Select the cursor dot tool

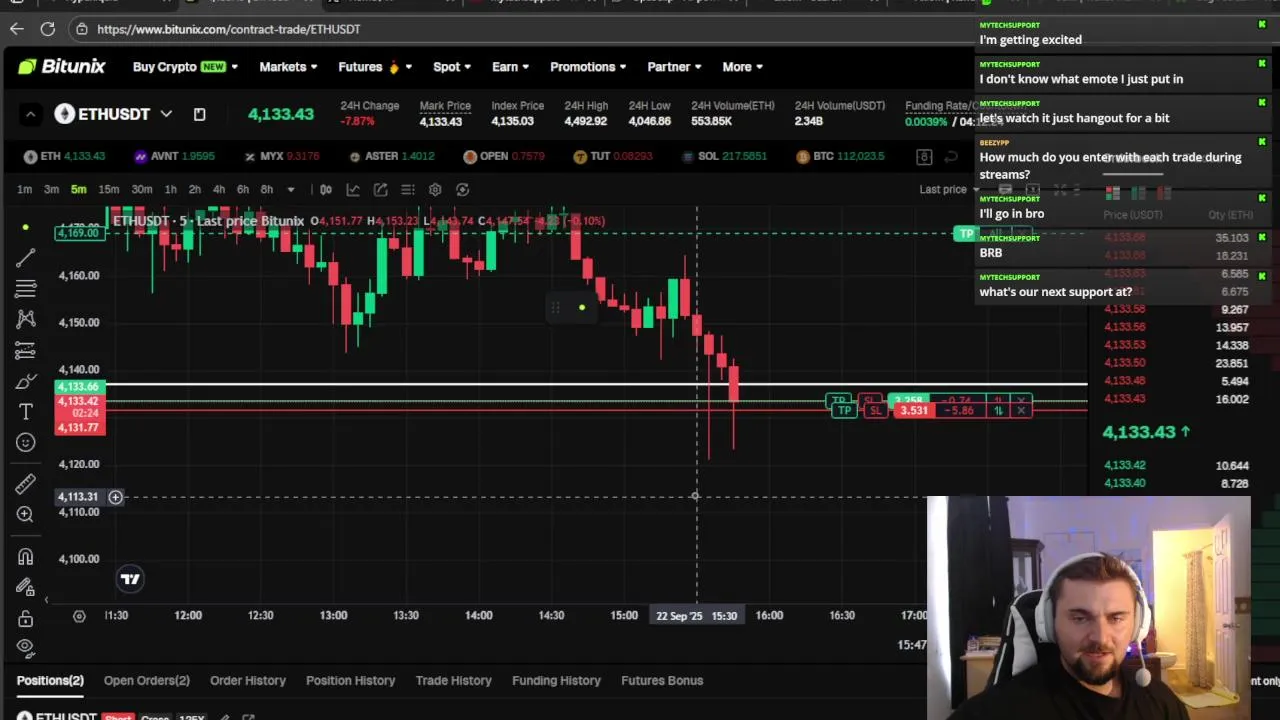point(25,228)
